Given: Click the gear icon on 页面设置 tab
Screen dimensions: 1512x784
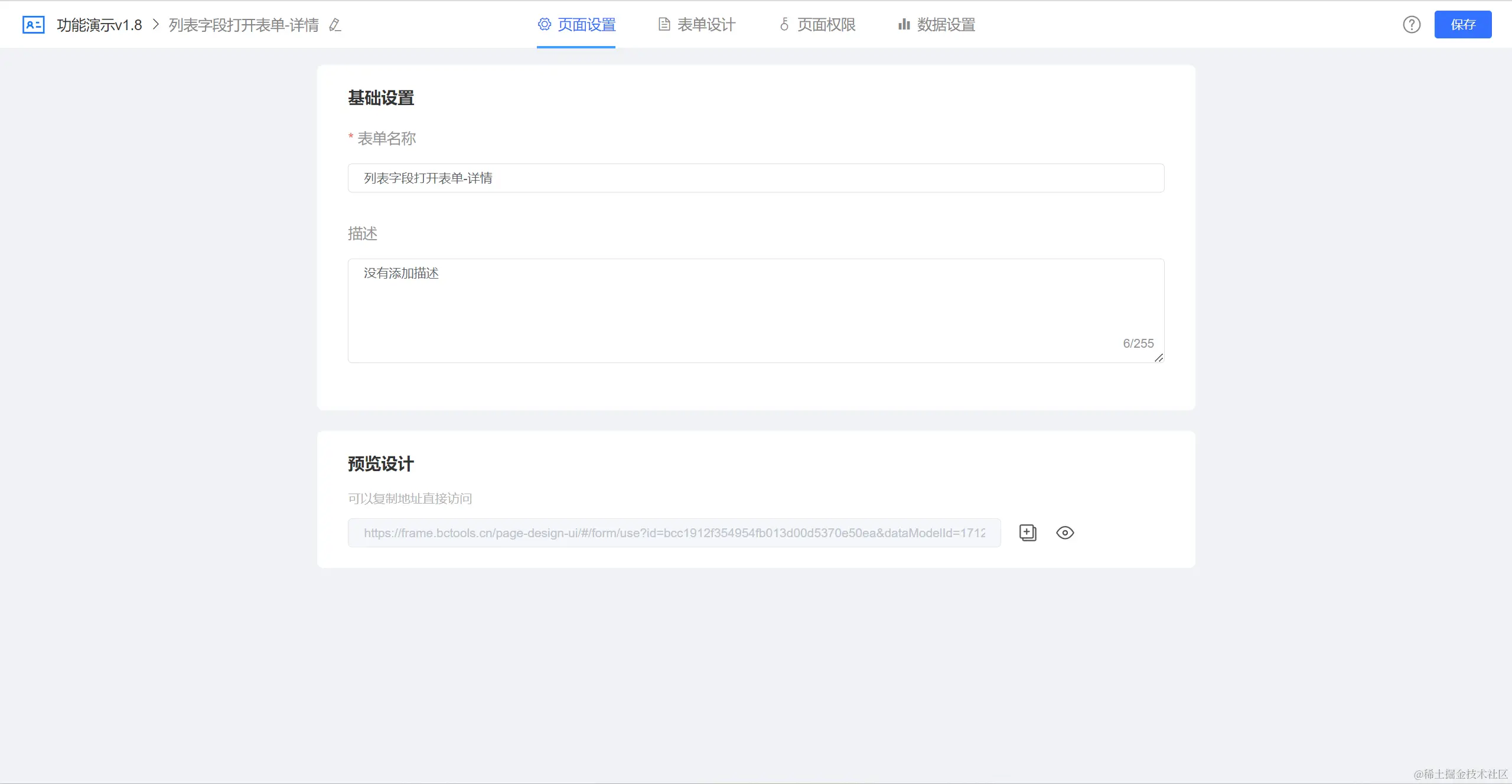Looking at the screenshot, I should (x=544, y=24).
